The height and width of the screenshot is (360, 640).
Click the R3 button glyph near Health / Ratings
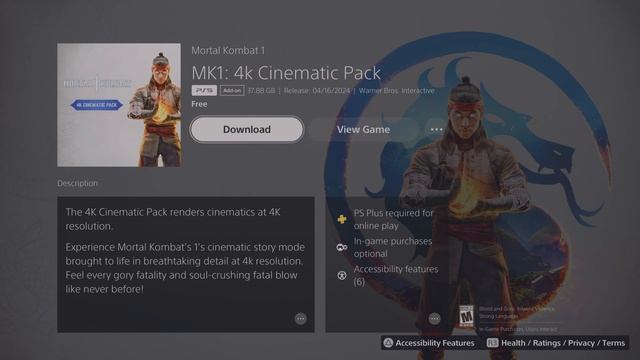(x=492, y=343)
